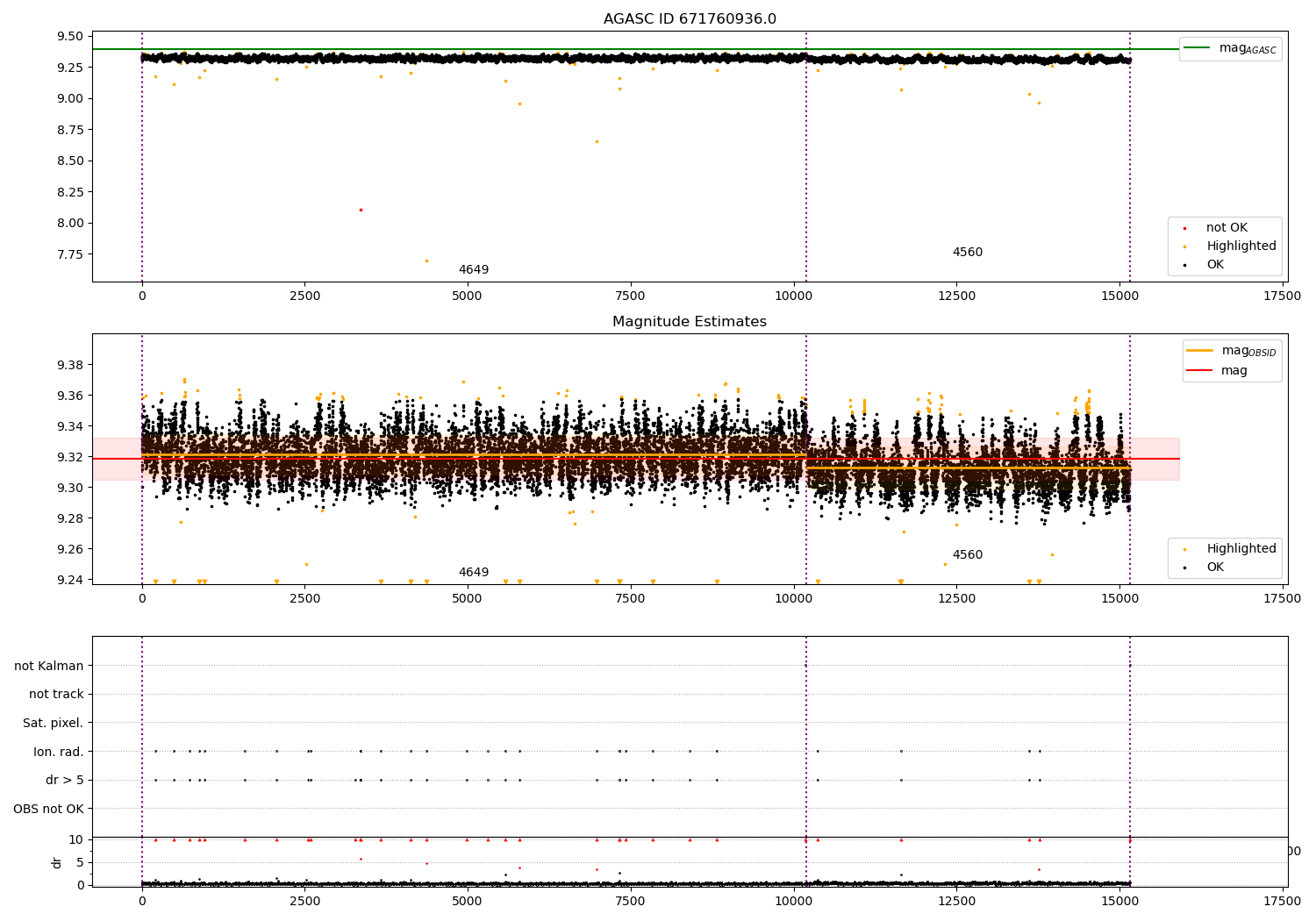The image size is (1316, 921).
Task: Click the 8.00 y-axis tick label
Action: pyautogui.click(x=70, y=224)
